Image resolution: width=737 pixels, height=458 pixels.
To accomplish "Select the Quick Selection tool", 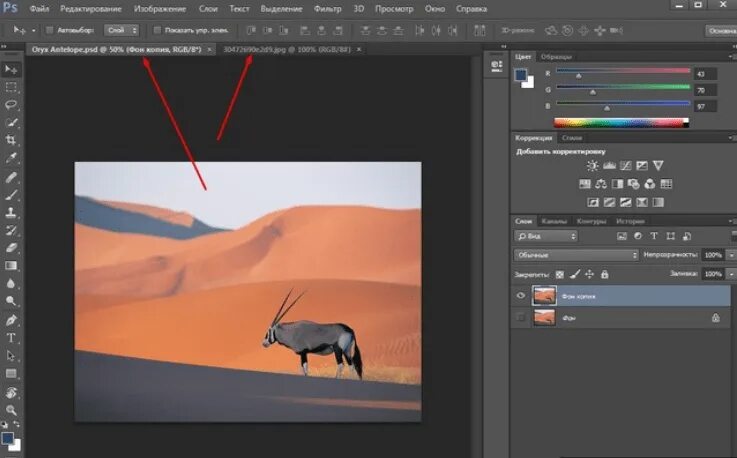I will coord(11,122).
